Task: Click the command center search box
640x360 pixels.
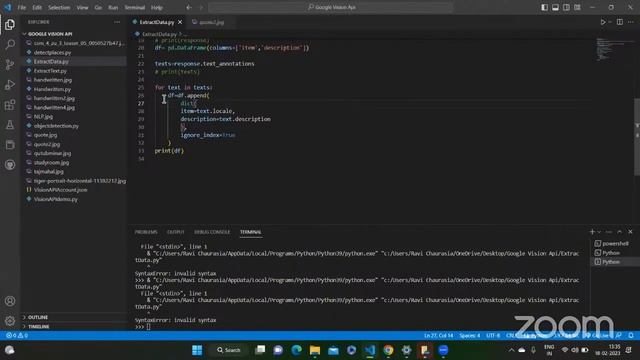Action: pos(331,7)
